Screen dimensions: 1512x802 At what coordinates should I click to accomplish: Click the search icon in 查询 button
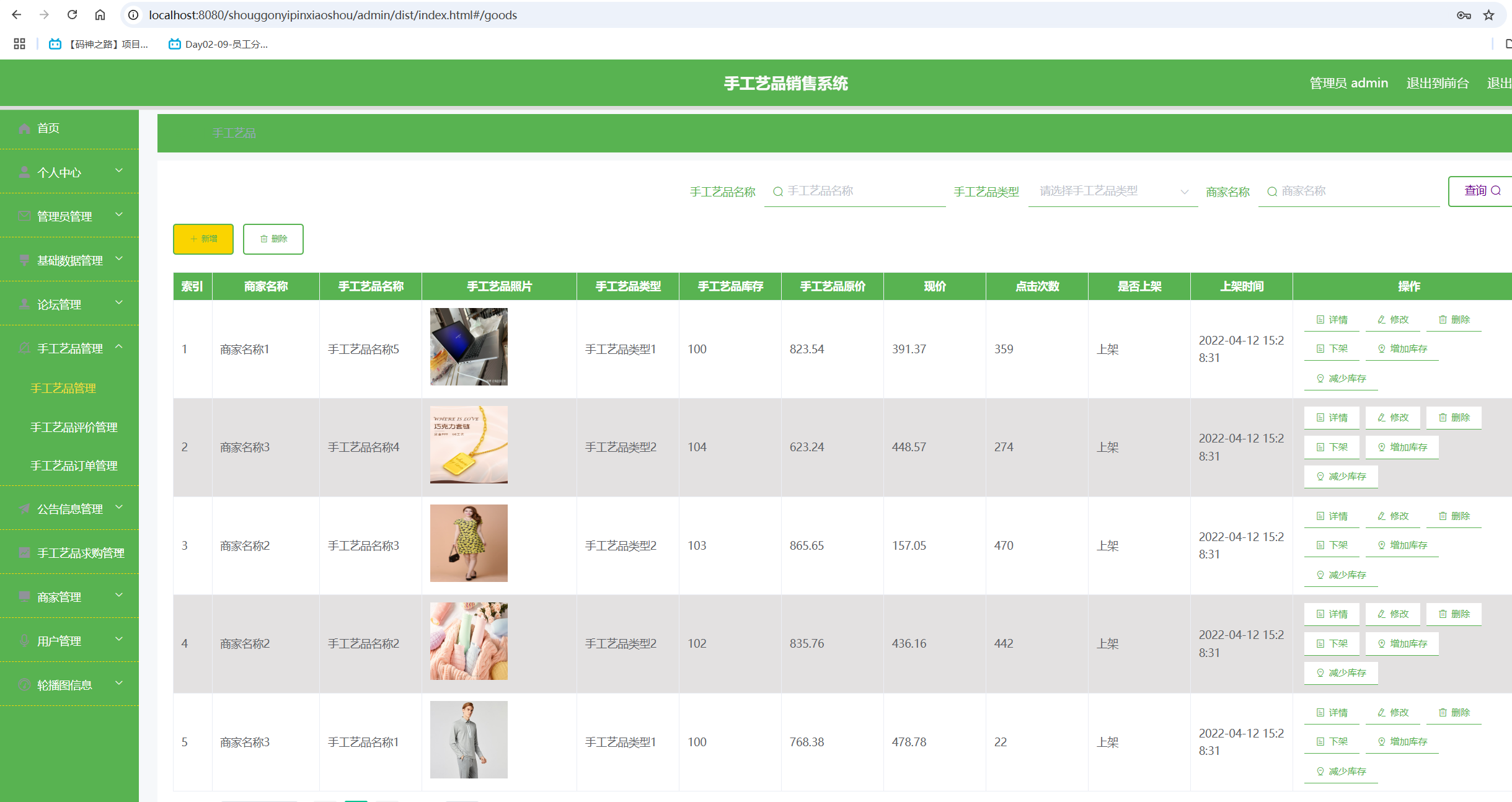coord(1496,191)
